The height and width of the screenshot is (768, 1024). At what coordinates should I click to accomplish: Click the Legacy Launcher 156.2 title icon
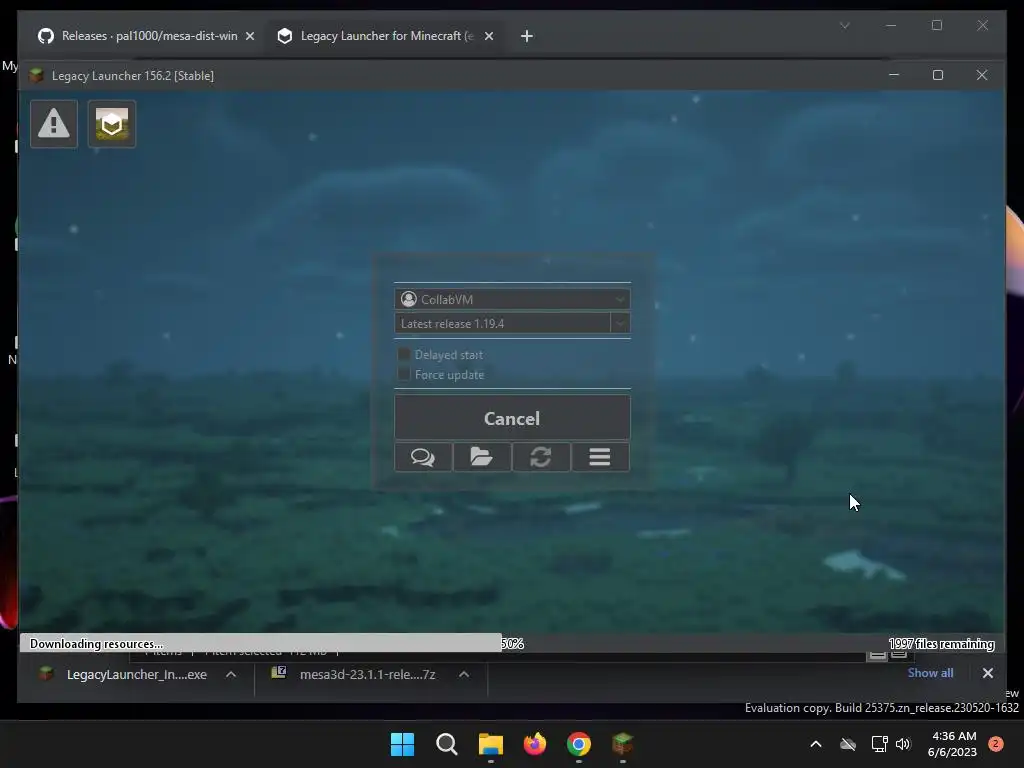[37, 75]
